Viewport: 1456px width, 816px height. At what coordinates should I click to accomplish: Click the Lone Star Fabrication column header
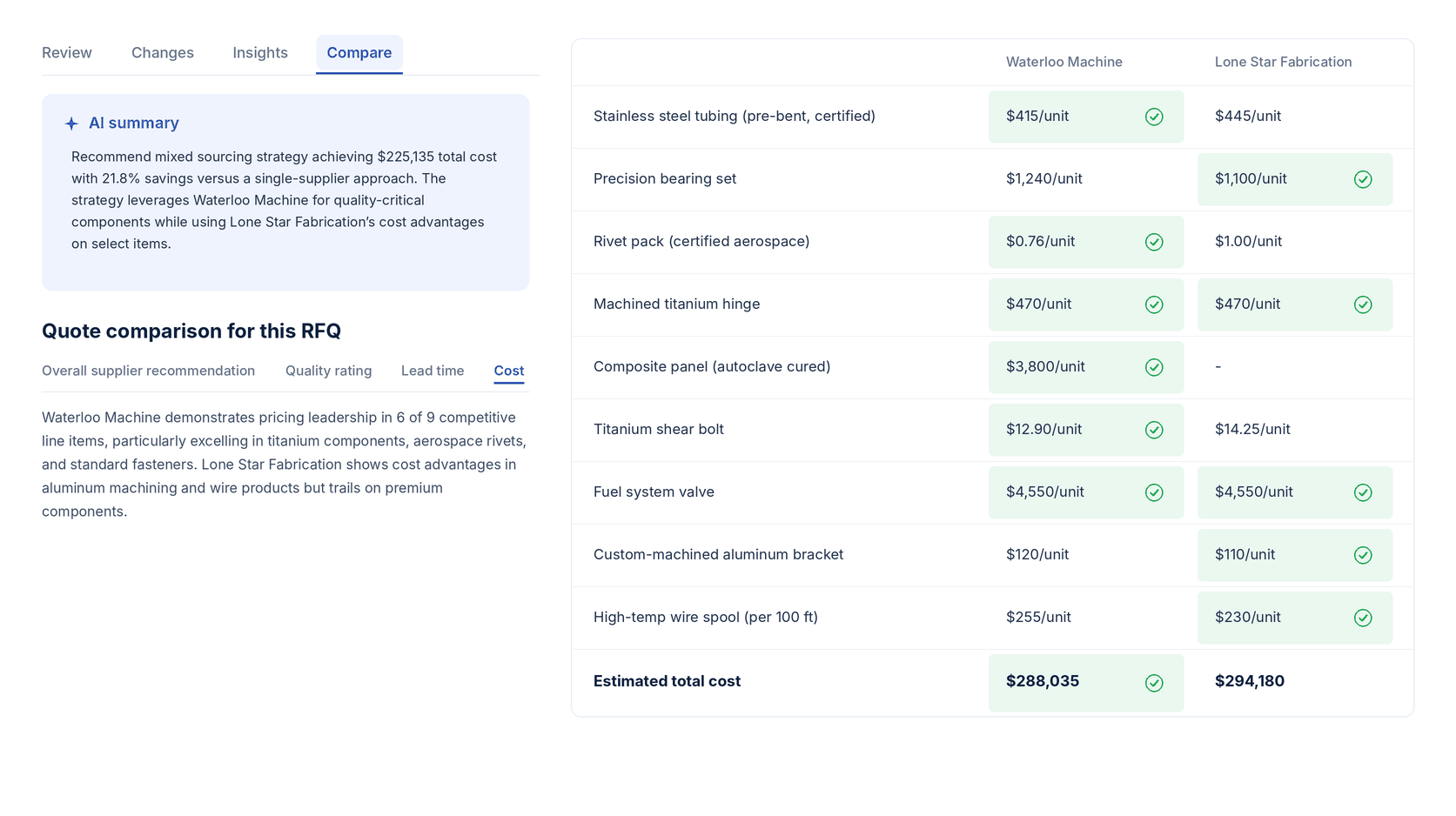tap(1283, 62)
